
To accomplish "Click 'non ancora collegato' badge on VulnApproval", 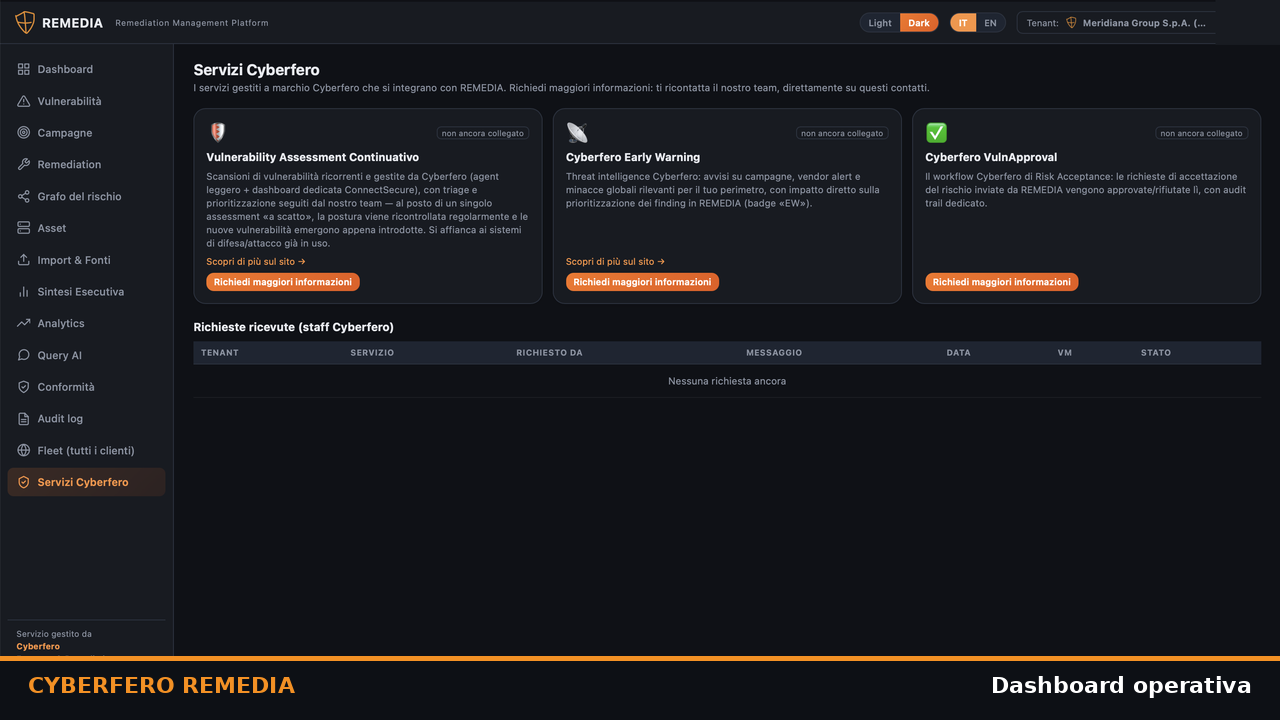I will (1202, 133).
